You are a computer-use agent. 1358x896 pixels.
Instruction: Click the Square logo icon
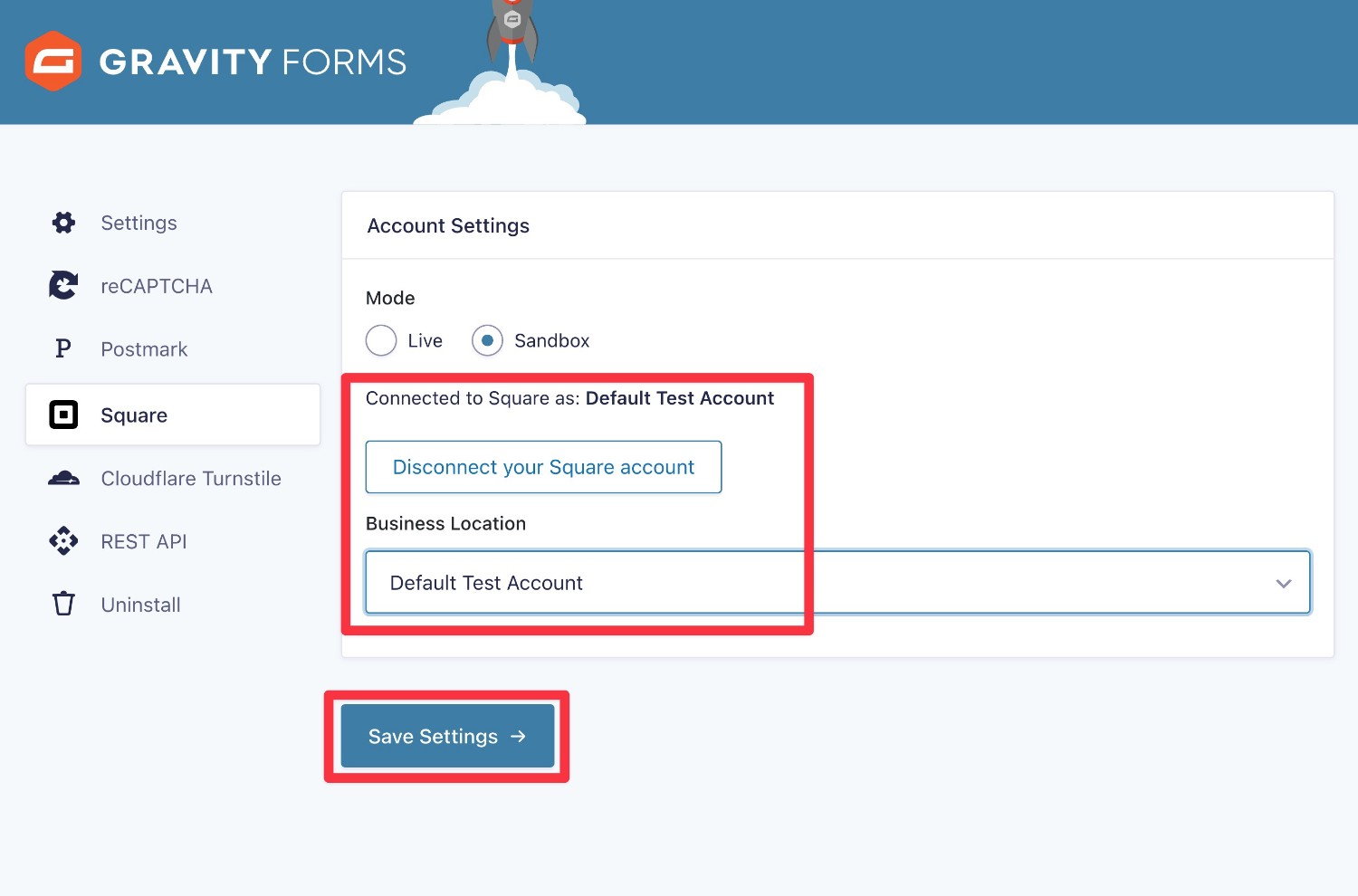pos(63,415)
